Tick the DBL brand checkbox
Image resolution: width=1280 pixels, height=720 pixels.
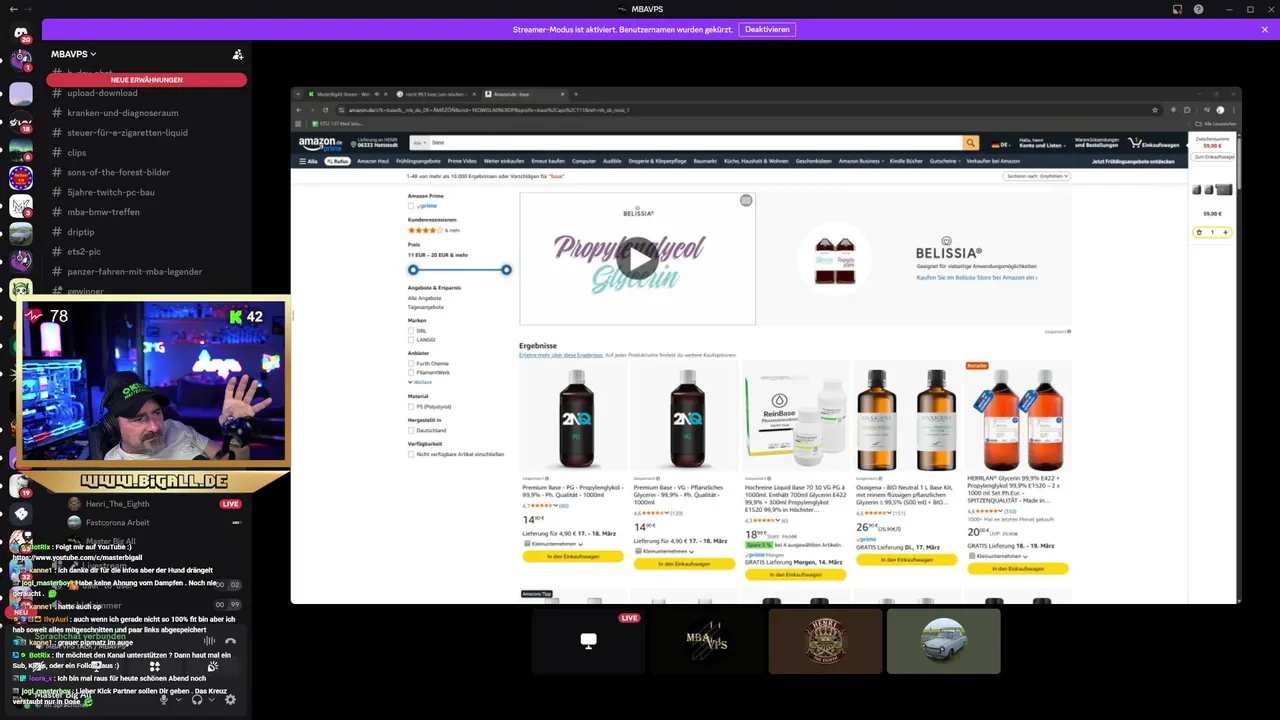(x=411, y=330)
